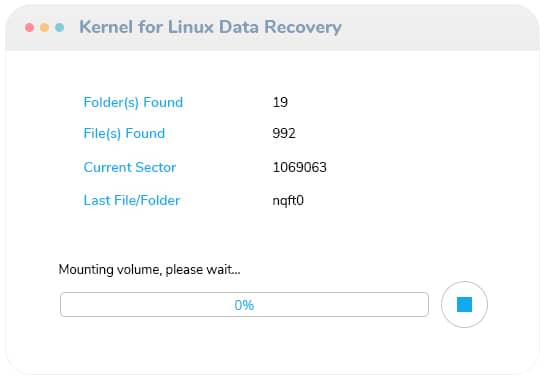
Task: Click the sector value 1069063
Action: tap(300, 167)
